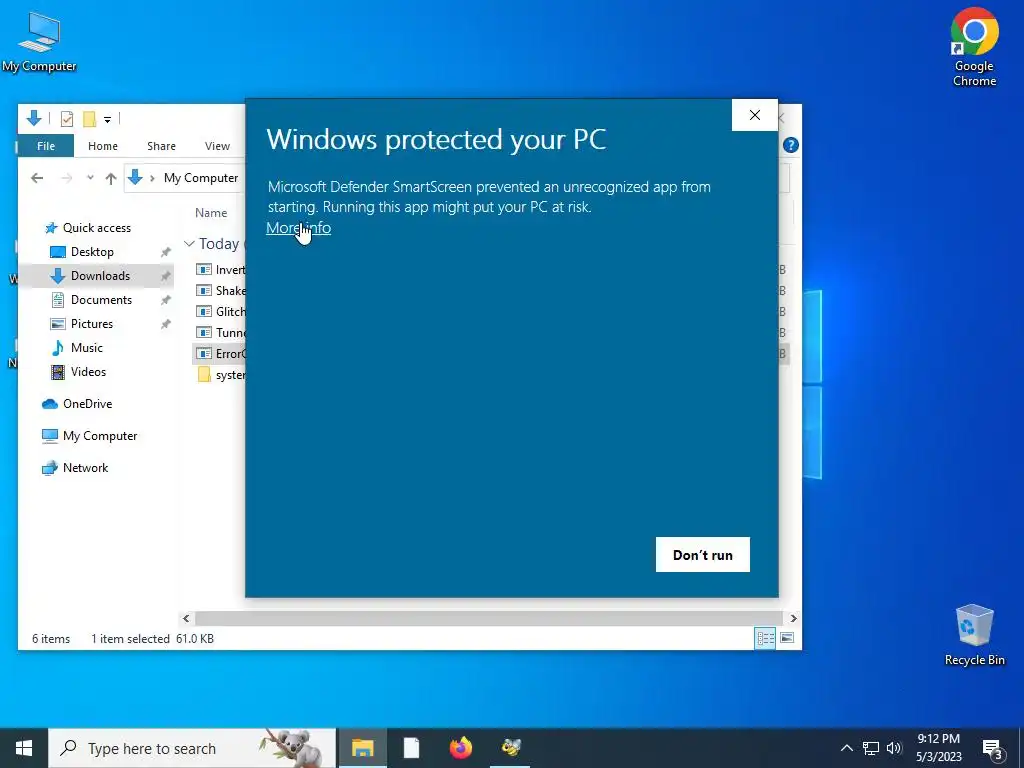Select Documents in navigation pane
The width and height of the screenshot is (1024, 768).
tap(101, 300)
